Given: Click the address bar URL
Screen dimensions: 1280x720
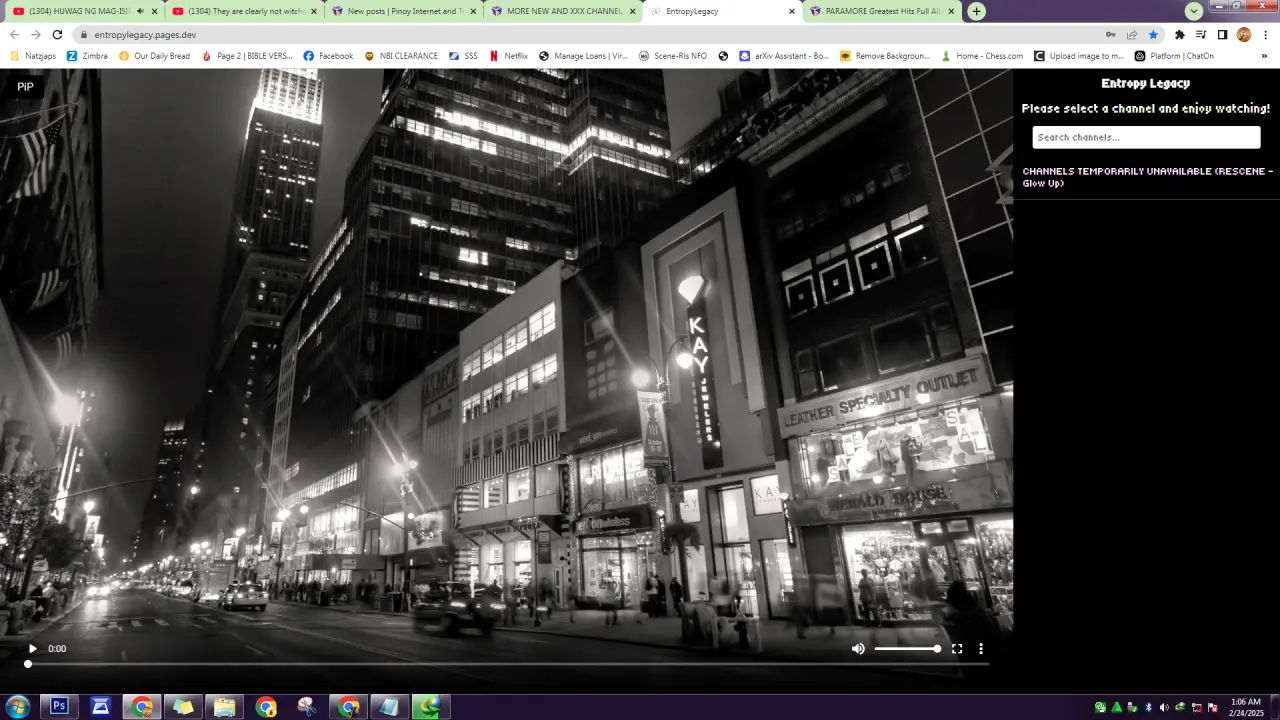Looking at the screenshot, I should click(145, 34).
